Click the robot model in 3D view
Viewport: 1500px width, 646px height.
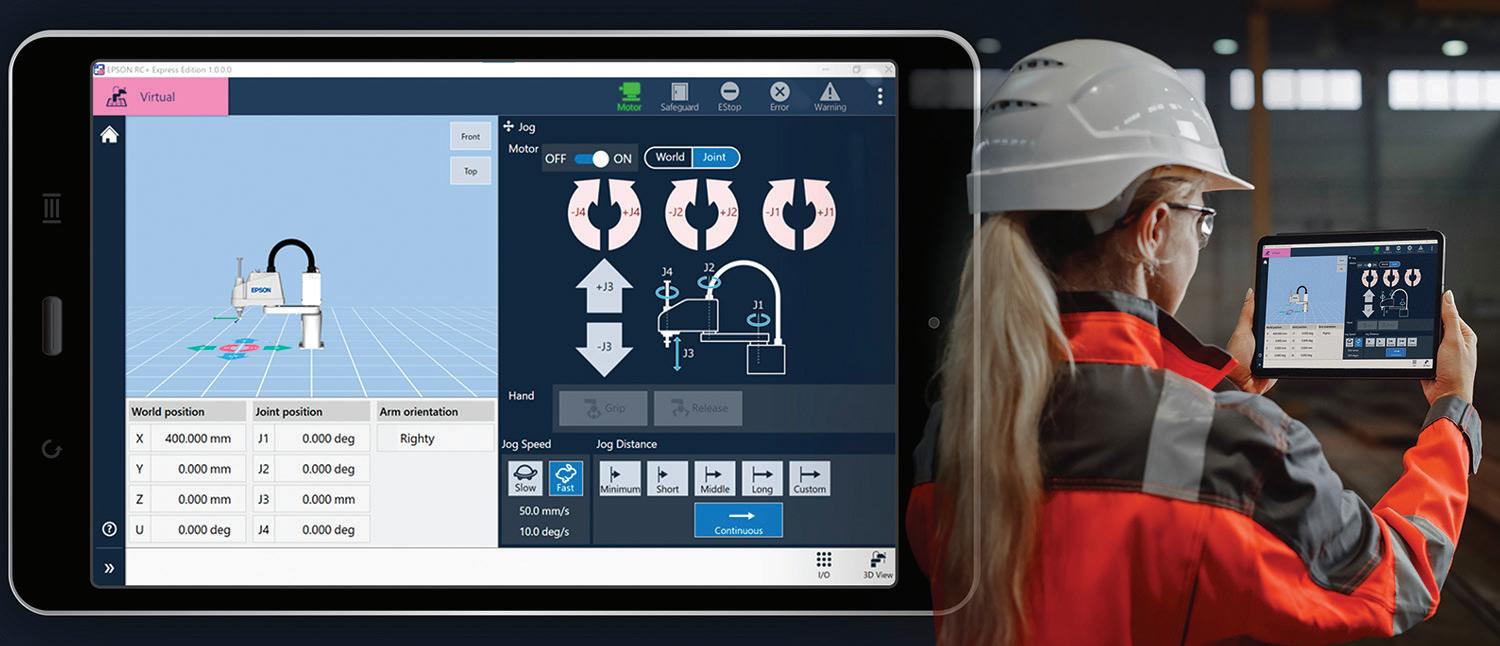coord(280,293)
